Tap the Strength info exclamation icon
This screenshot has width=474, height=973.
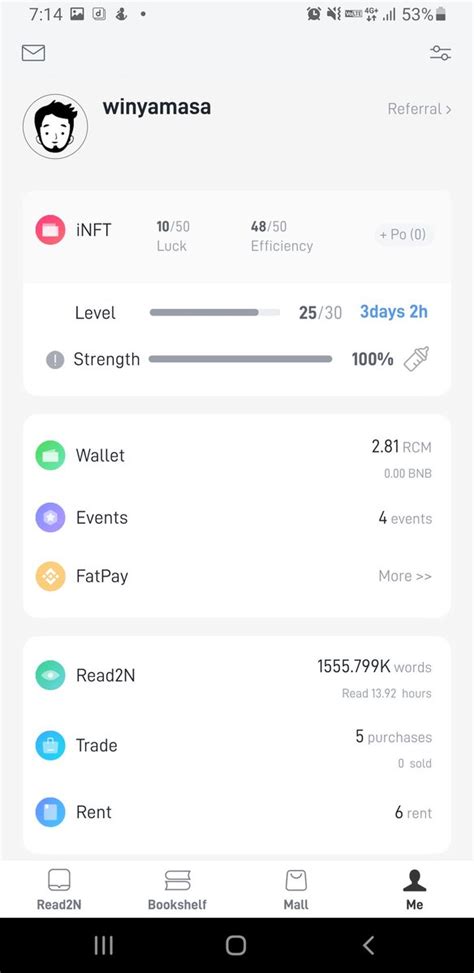coord(55,359)
